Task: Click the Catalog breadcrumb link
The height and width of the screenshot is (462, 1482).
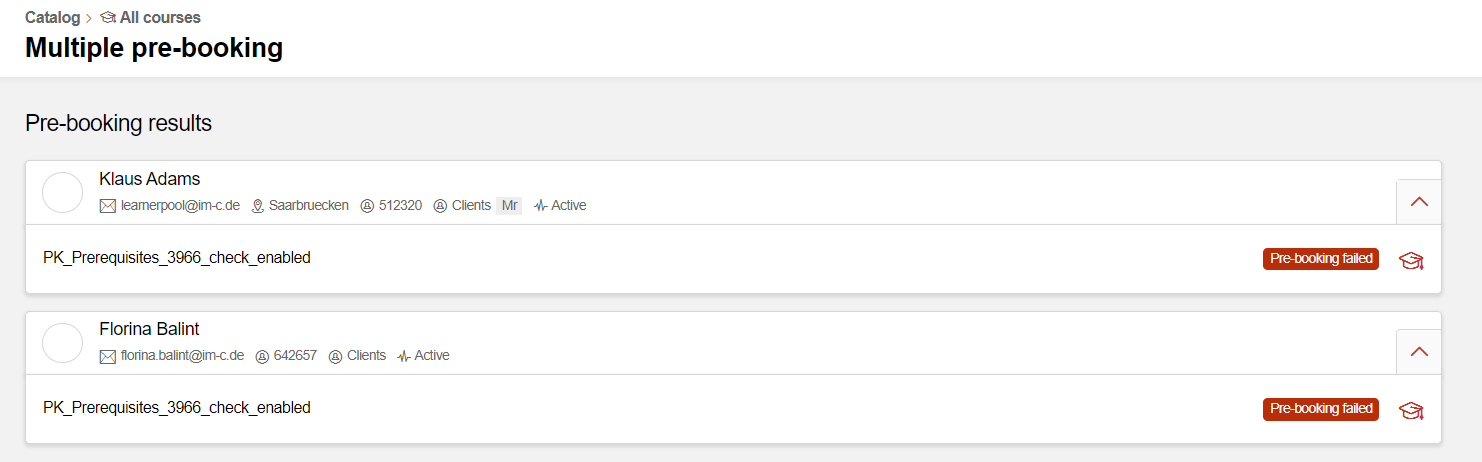Action: click(52, 17)
